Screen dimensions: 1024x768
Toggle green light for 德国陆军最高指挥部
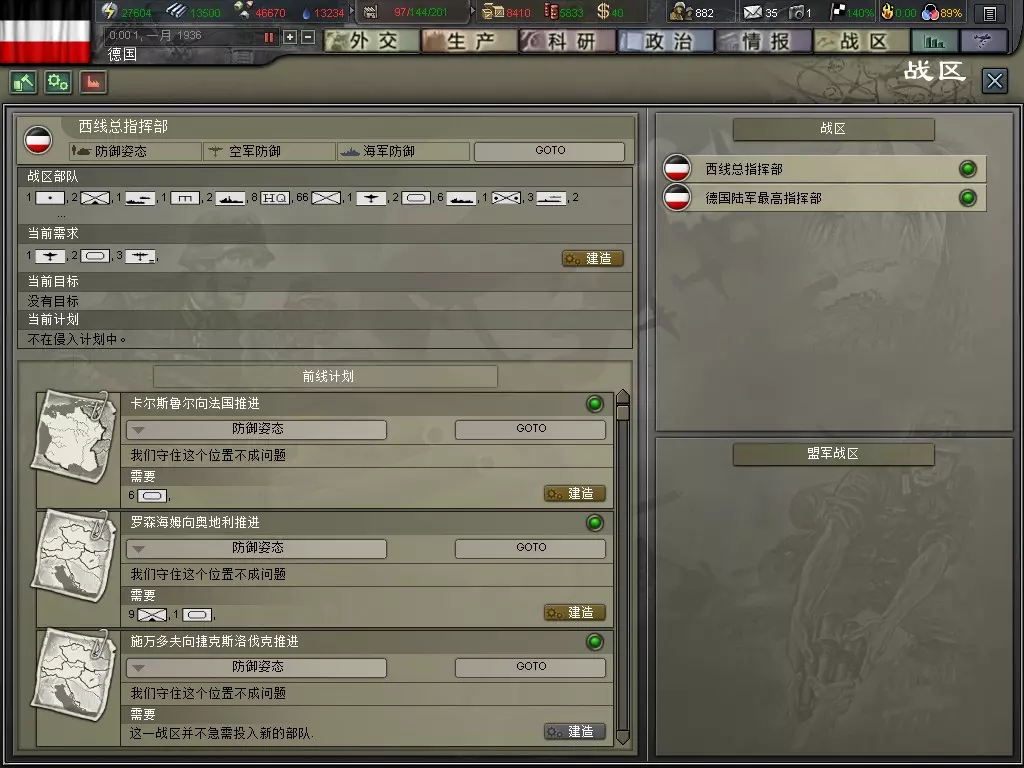point(968,197)
